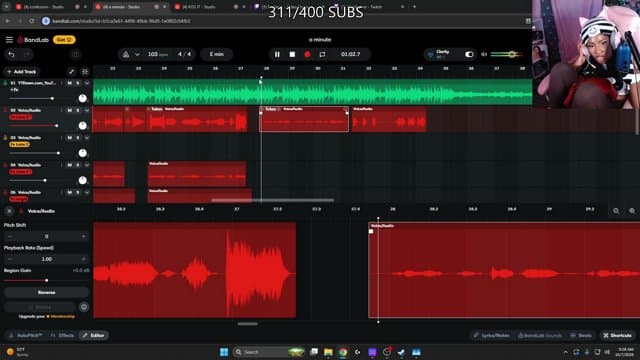Image resolution: width=640 pixels, height=360 pixels.
Task: Click the Reverse button
Action: [47, 292]
